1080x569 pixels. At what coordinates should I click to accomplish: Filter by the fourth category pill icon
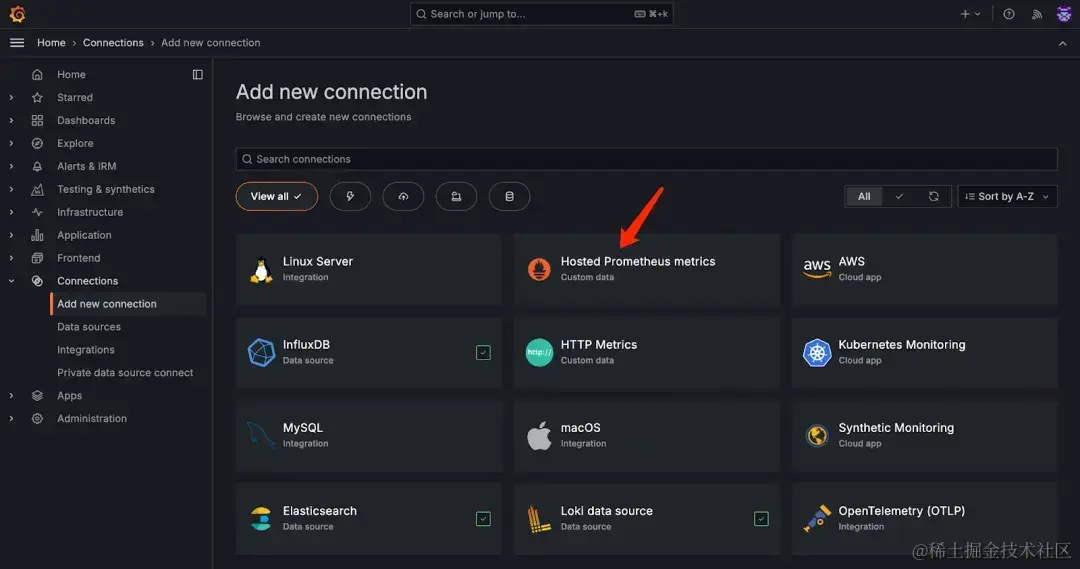click(x=456, y=196)
